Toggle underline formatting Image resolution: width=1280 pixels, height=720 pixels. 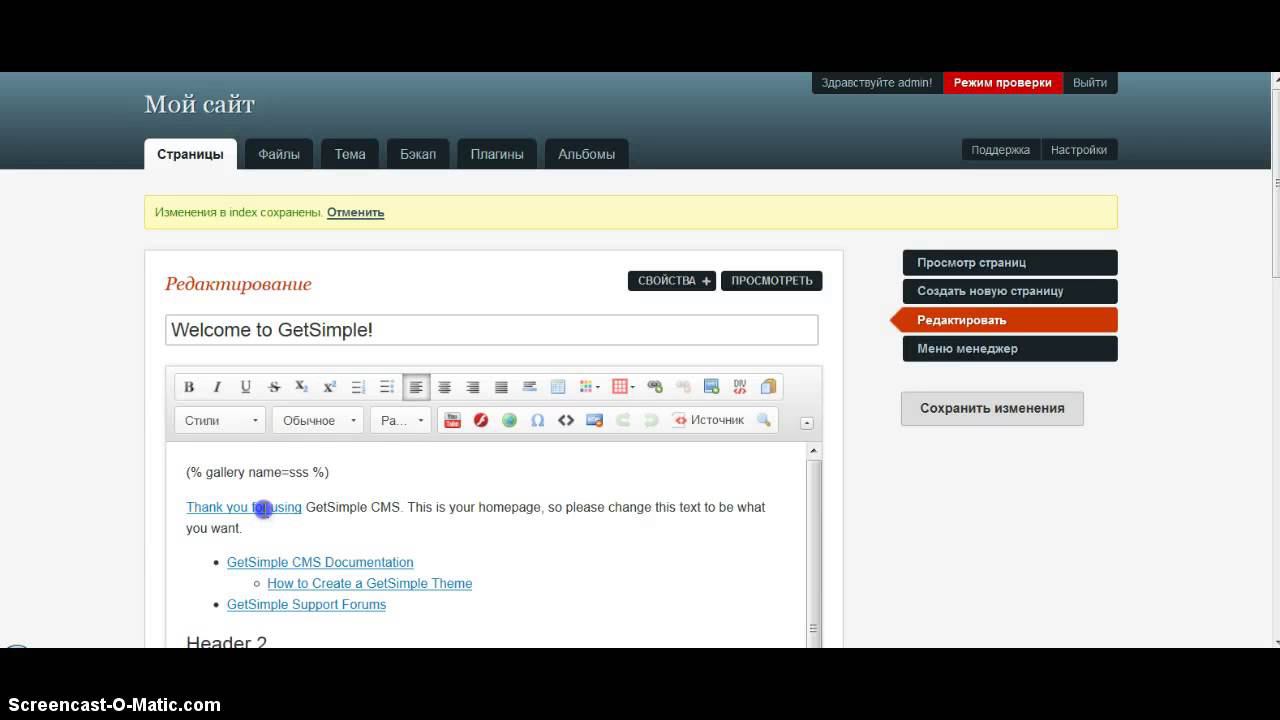tap(245, 387)
